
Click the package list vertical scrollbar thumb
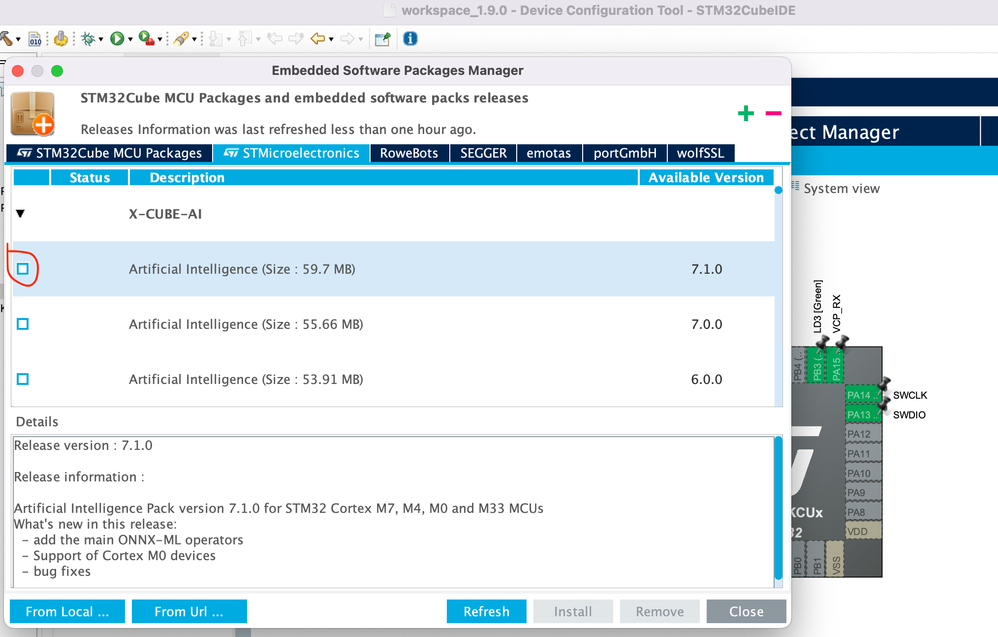[778, 190]
